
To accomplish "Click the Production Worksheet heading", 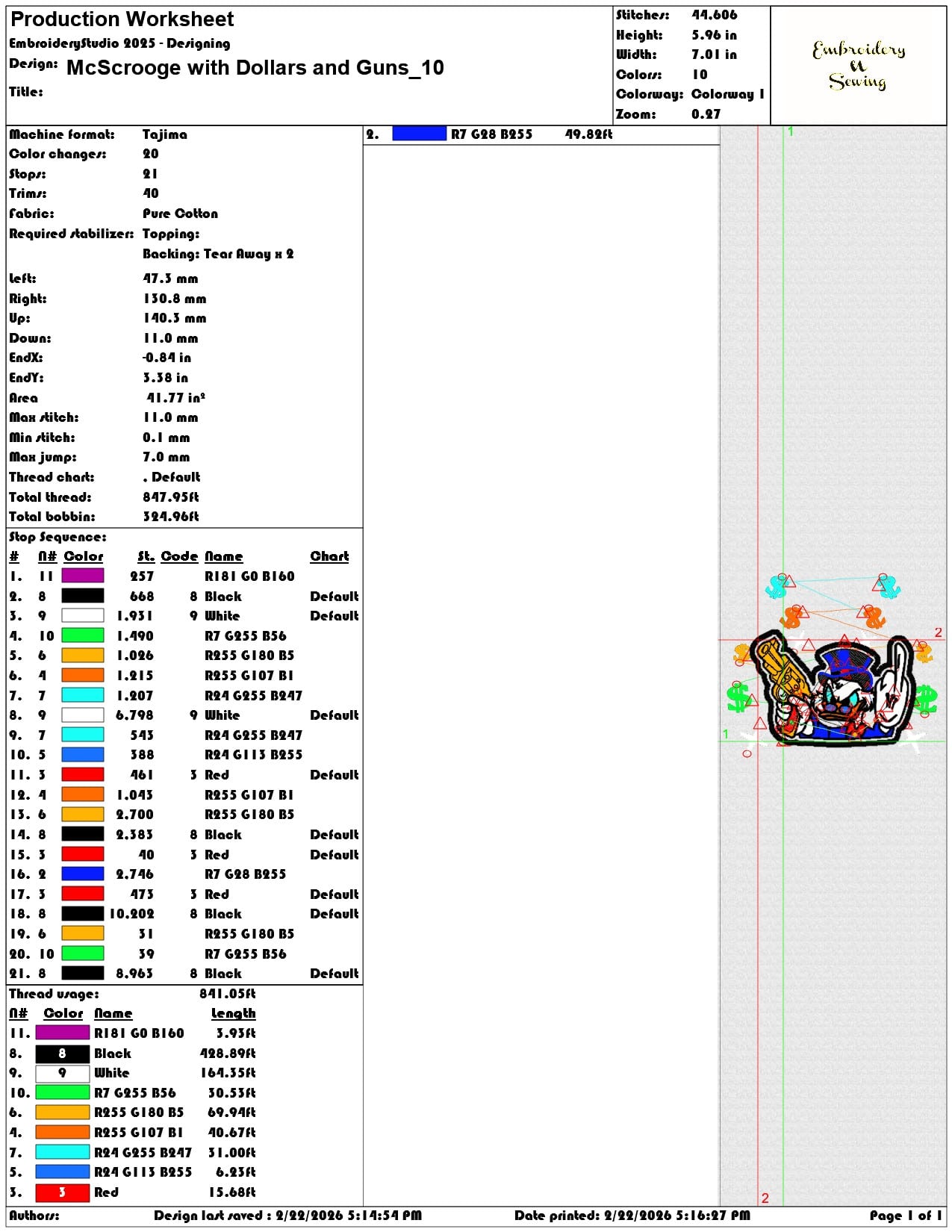I will point(122,19).
